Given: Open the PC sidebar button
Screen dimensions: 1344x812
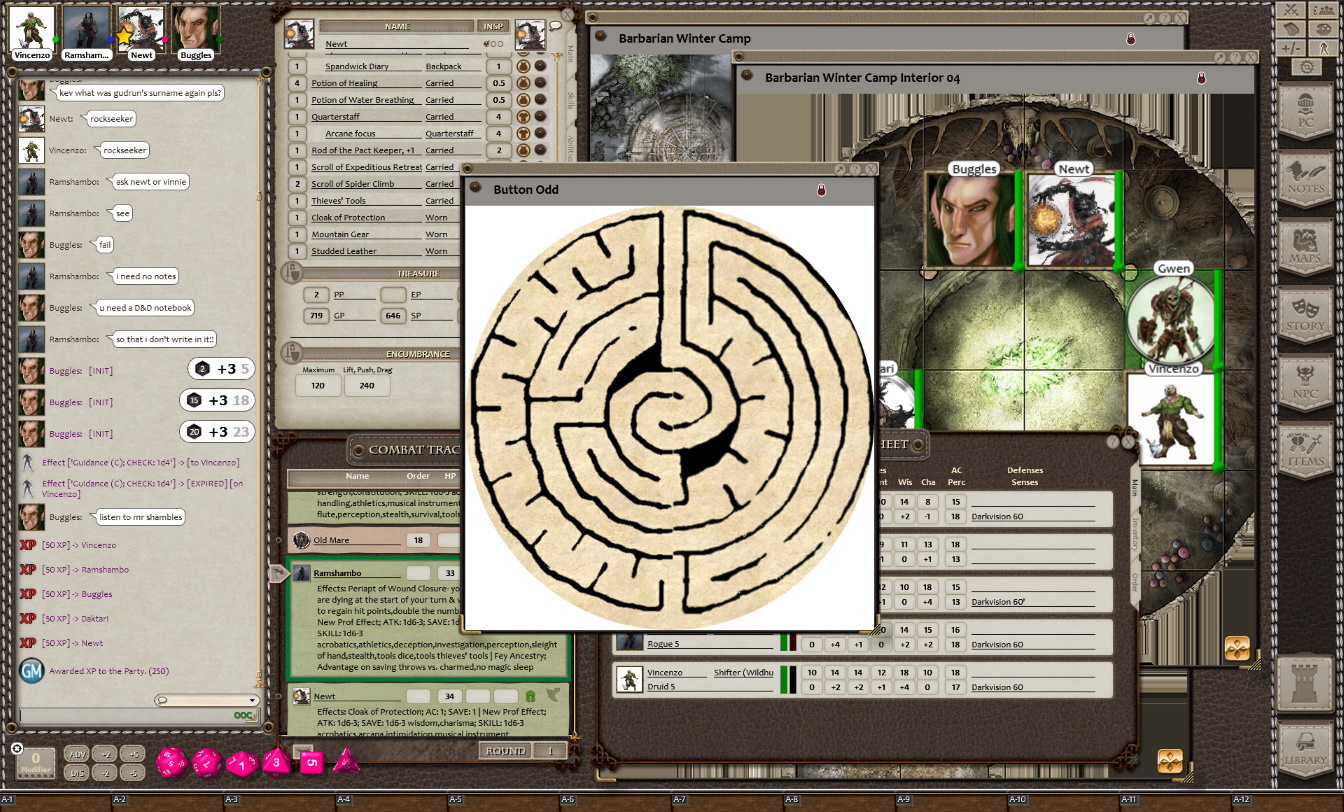Looking at the screenshot, I should click(1305, 109).
